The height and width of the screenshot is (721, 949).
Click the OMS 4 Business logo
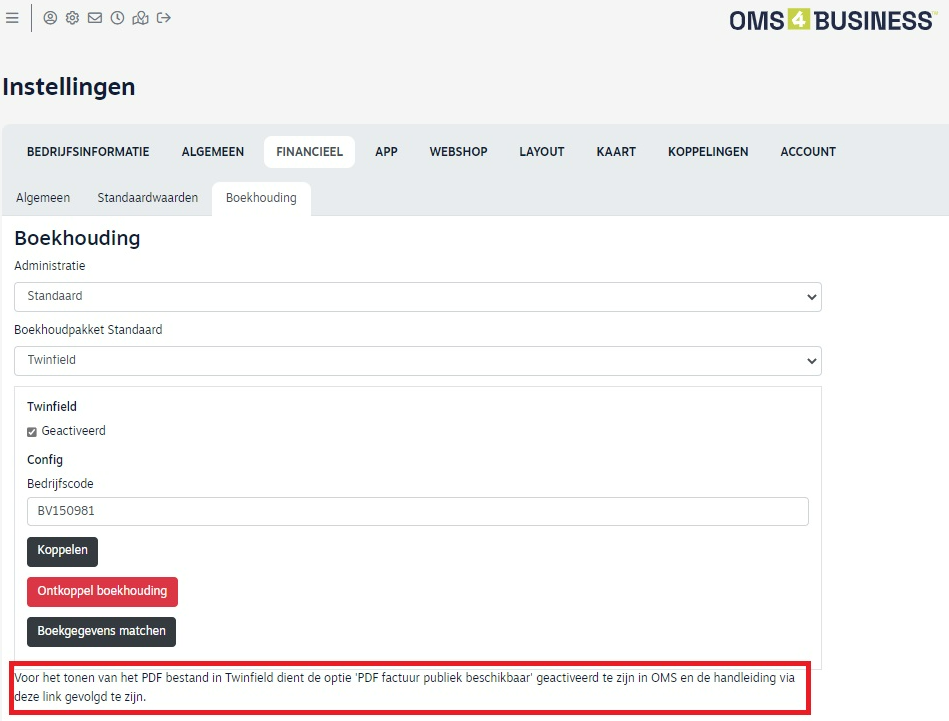[x=831, y=20]
